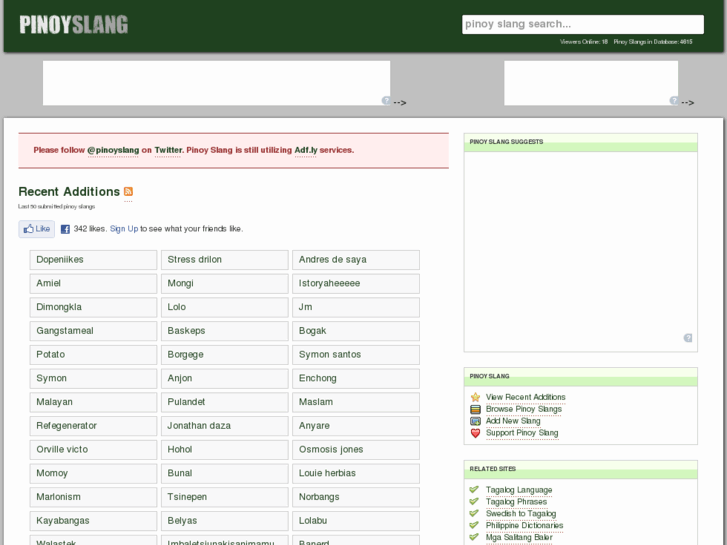Open the slang entry Mongi
This screenshot has height=545, width=727.
[x=224, y=283]
